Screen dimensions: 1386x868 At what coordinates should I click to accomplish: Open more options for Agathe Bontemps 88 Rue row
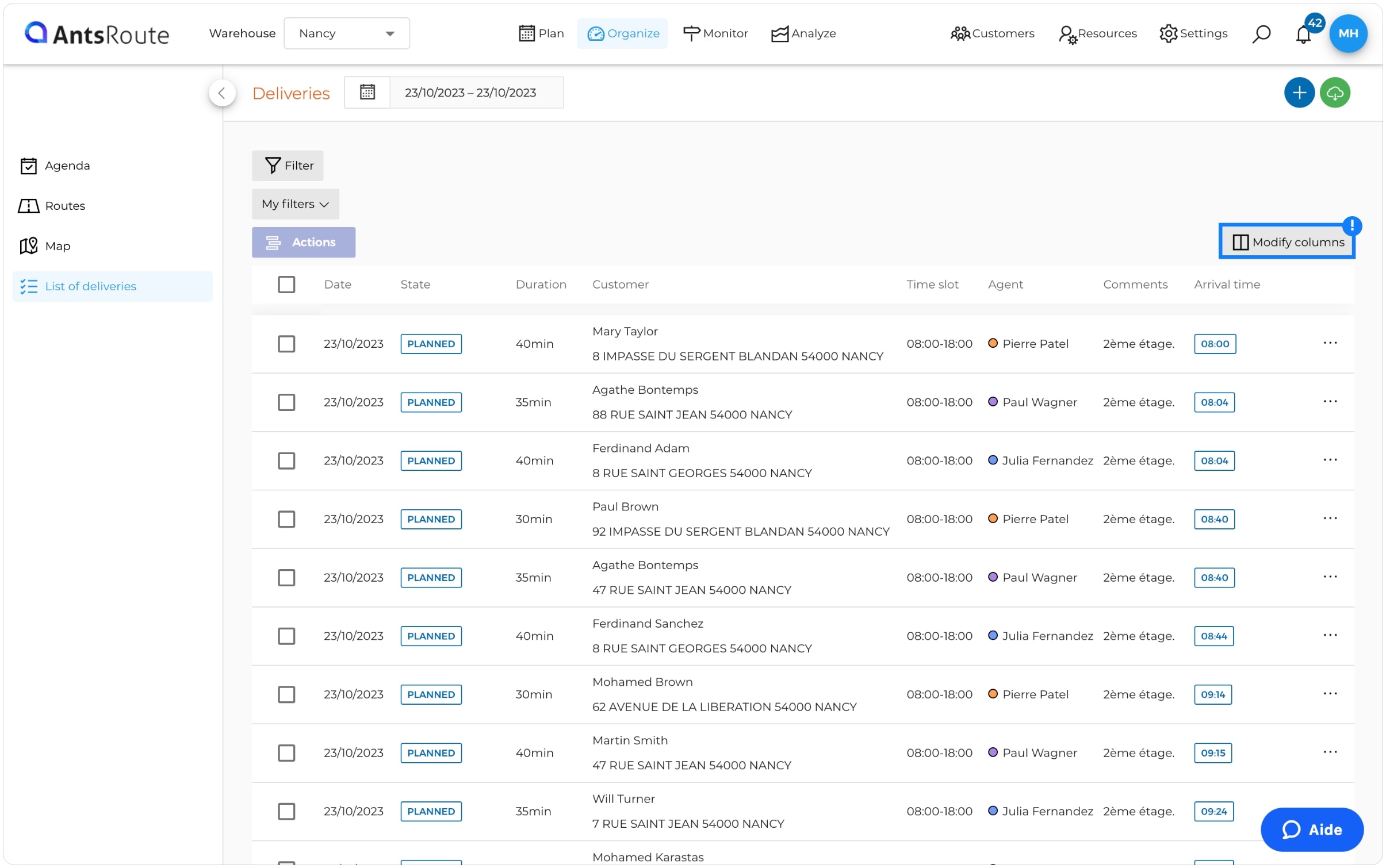[x=1330, y=401]
